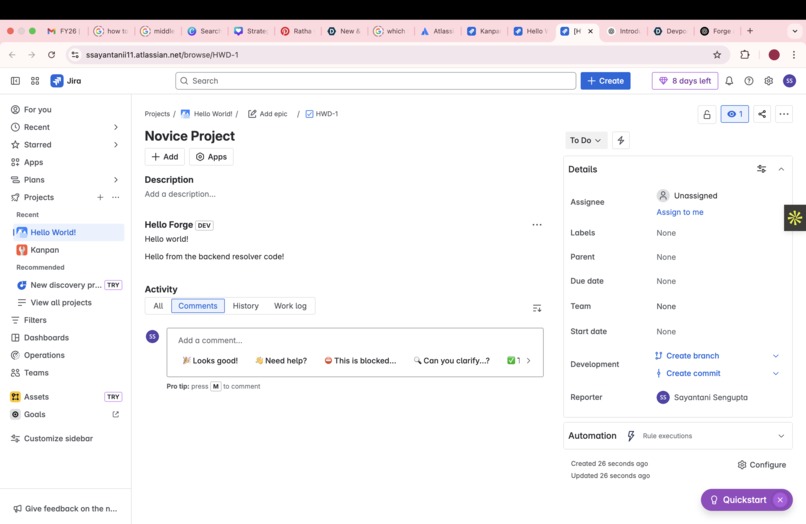Insert Need help? quick comment
The height and width of the screenshot is (524, 806).
[281, 360]
